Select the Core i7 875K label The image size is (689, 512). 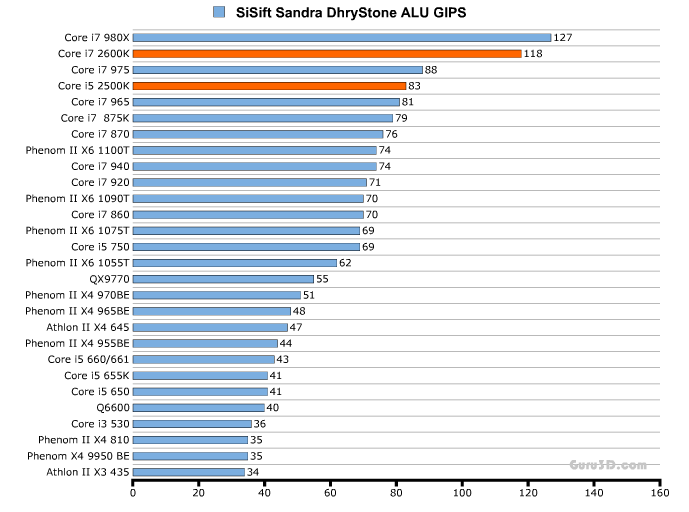(x=95, y=118)
